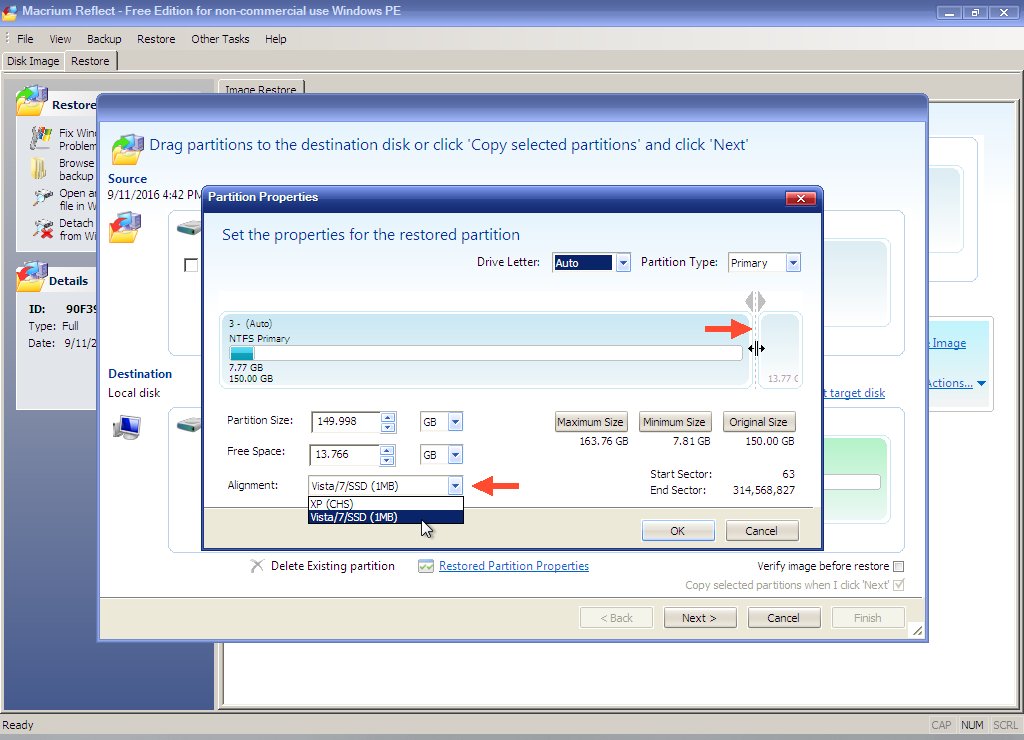This screenshot has height=740, width=1024.
Task: Enable Verify image before restore checkbox
Action: tap(898, 566)
